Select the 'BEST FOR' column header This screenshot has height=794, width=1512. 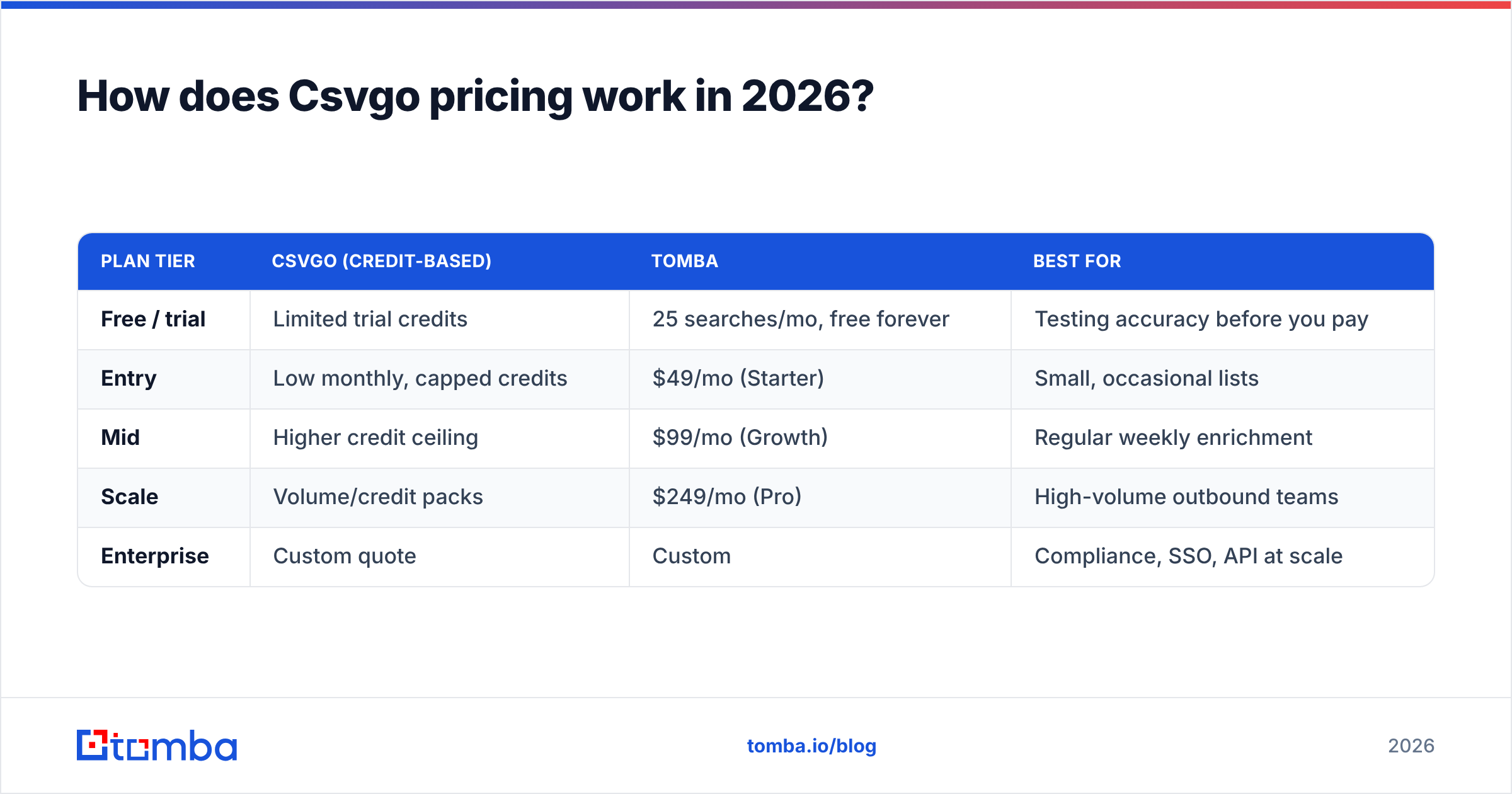tap(1077, 261)
